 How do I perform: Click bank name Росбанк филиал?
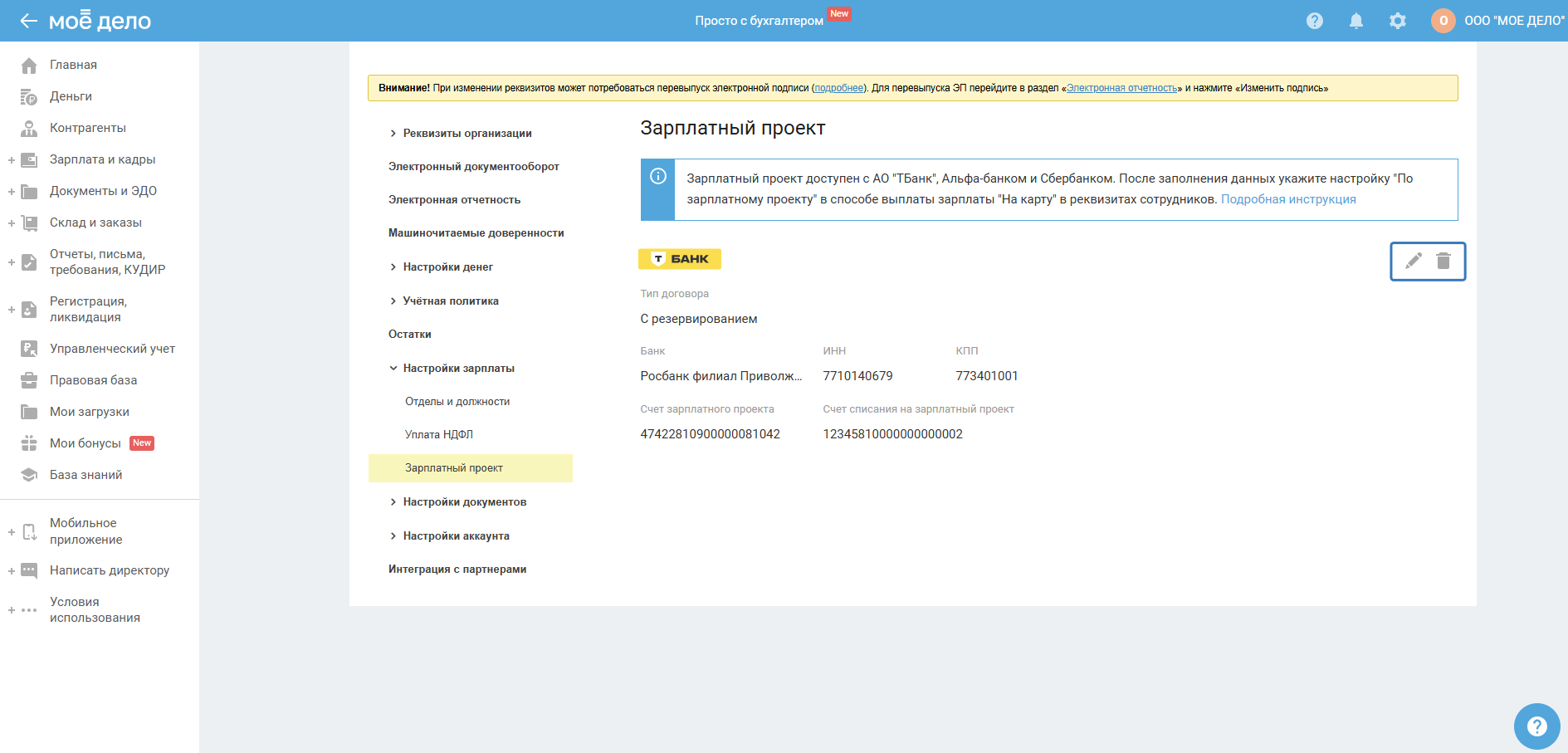click(x=721, y=376)
